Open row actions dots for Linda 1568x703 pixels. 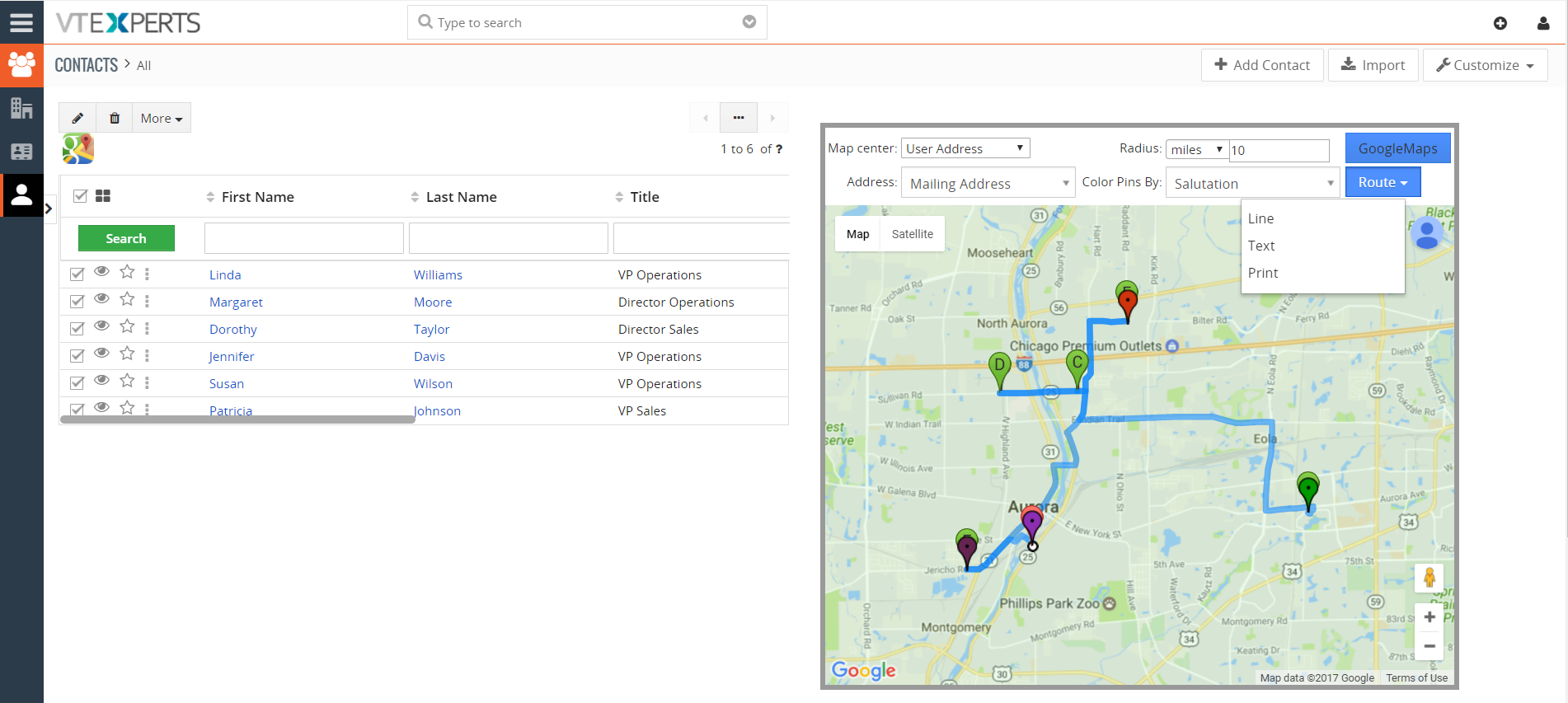147,274
